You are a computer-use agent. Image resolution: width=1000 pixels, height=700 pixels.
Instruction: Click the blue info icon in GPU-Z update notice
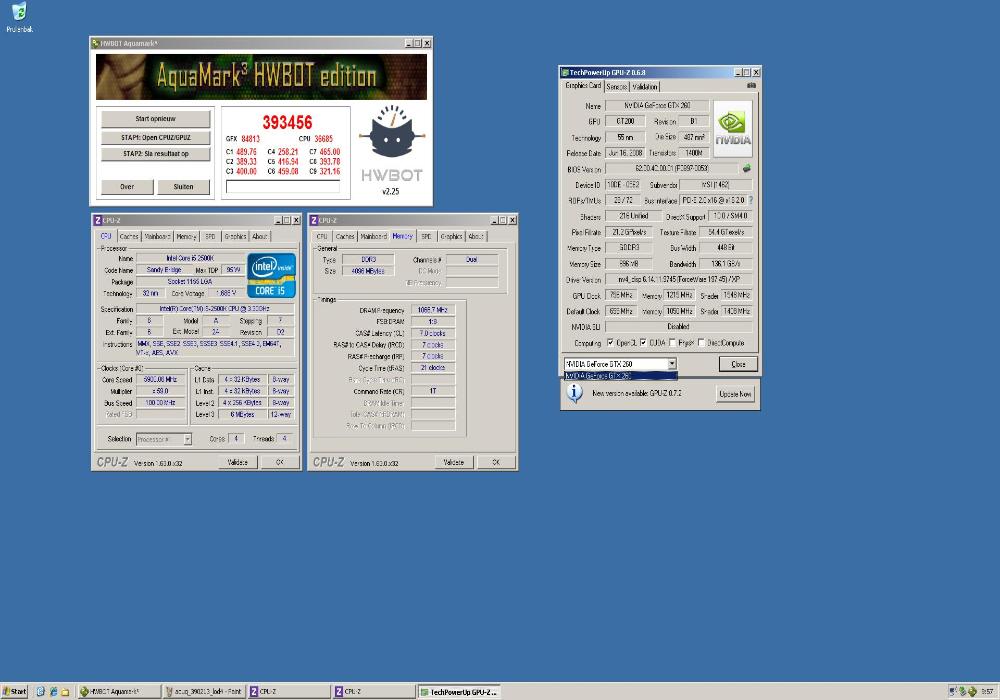click(x=575, y=393)
